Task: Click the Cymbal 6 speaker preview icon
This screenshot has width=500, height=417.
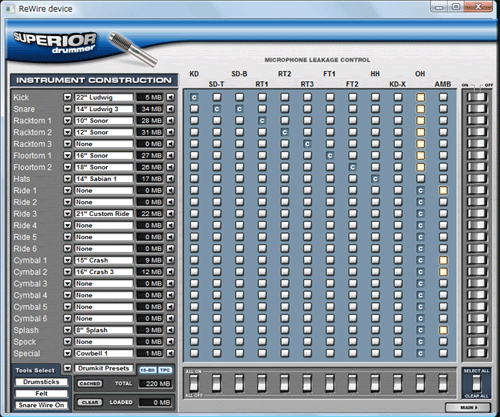Action: click(x=171, y=318)
